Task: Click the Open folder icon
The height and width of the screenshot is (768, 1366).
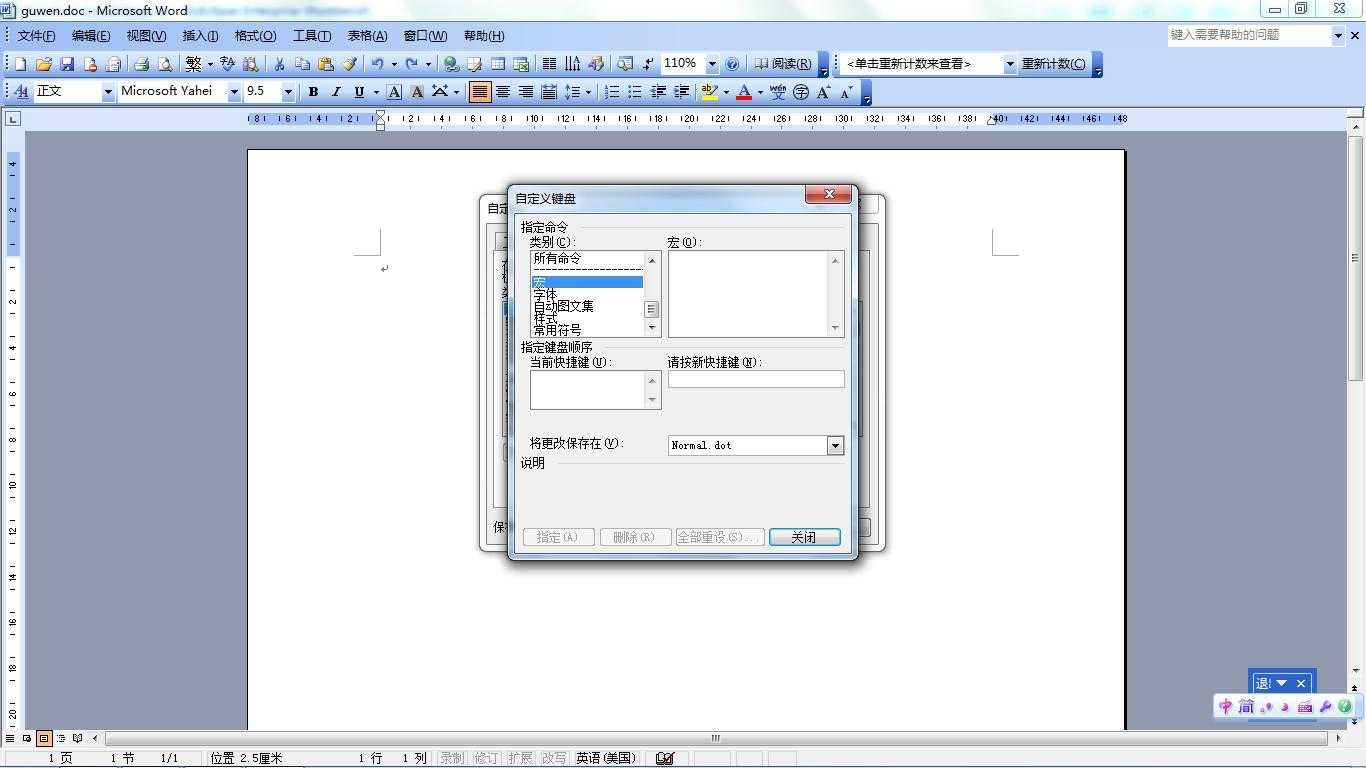Action: pyautogui.click(x=44, y=64)
